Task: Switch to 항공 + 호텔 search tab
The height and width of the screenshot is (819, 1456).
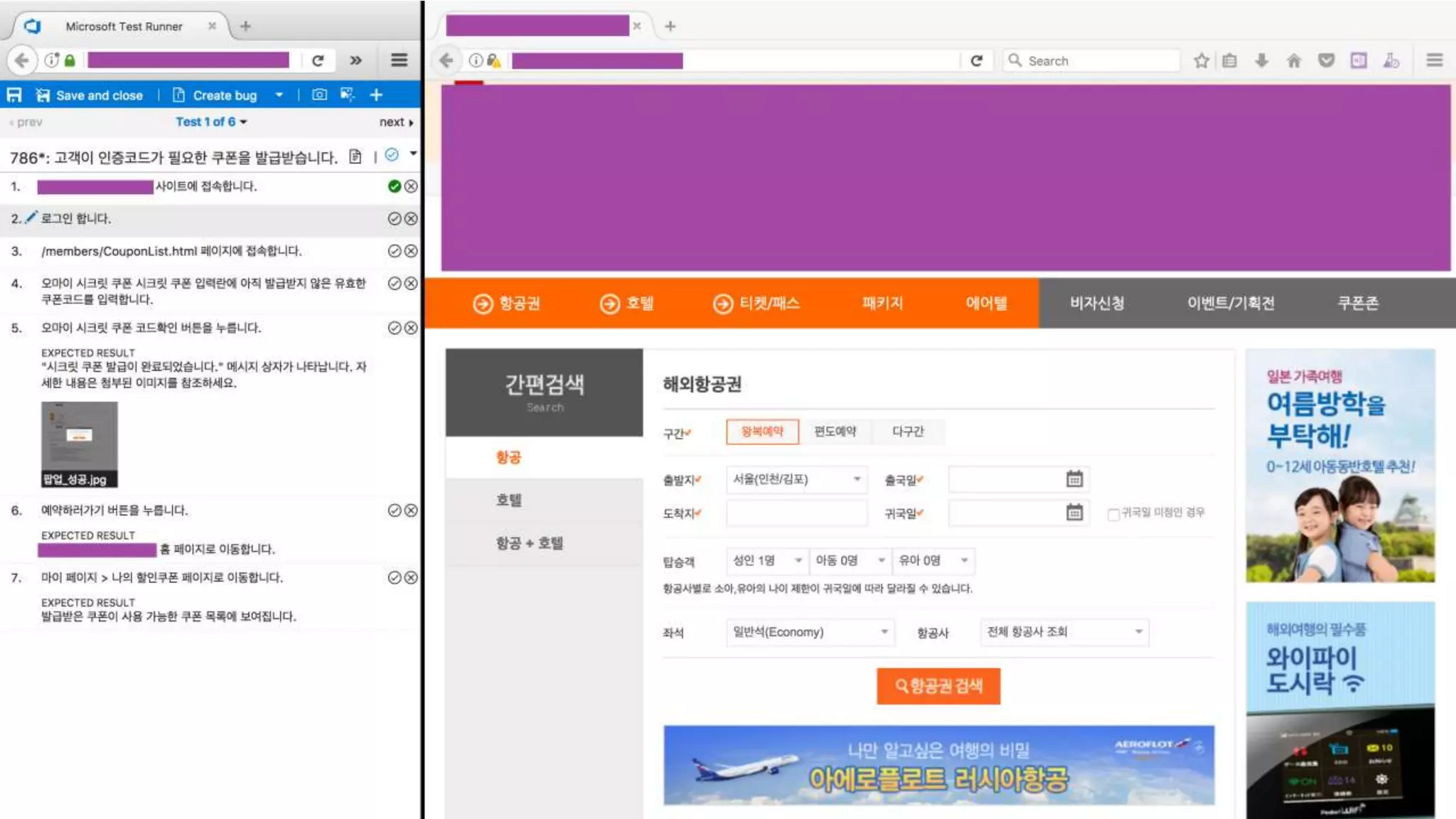Action: 530,543
